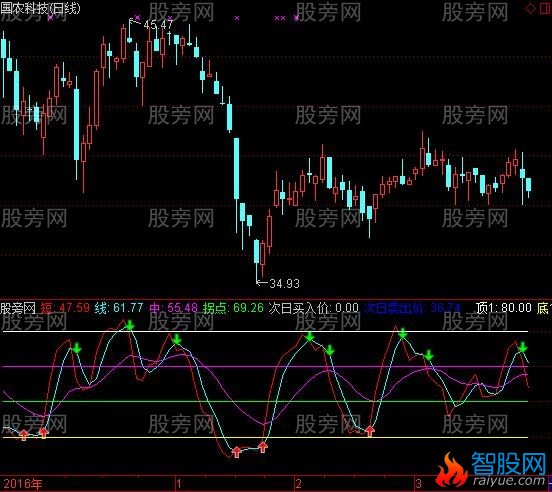This screenshot has height=492, width=552.
Task: Select the 线: 61.77 indicator value
Action: pos(119,308)
